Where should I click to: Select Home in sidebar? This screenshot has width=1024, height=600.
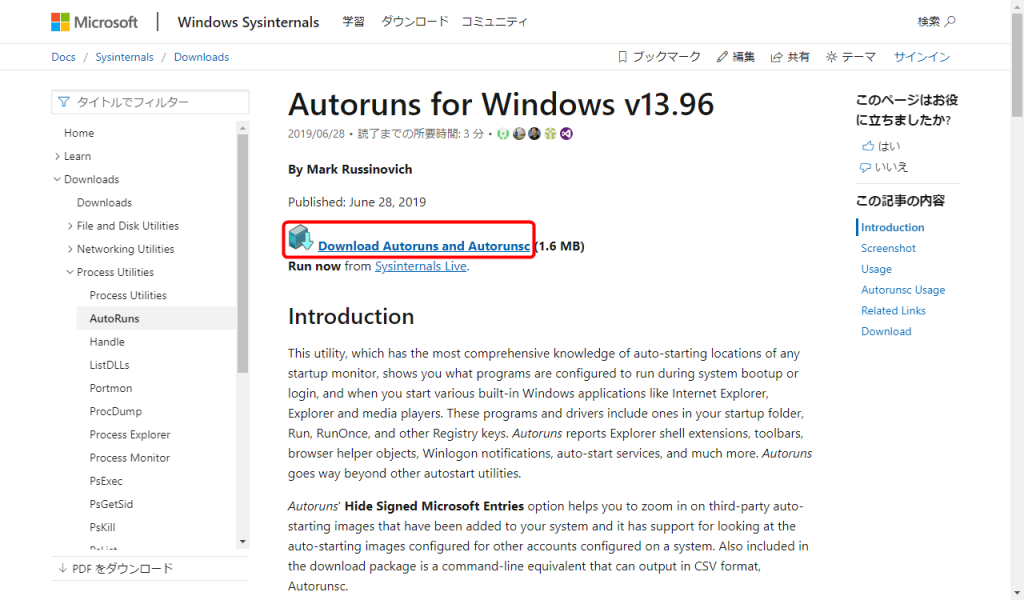click(79, 133)
